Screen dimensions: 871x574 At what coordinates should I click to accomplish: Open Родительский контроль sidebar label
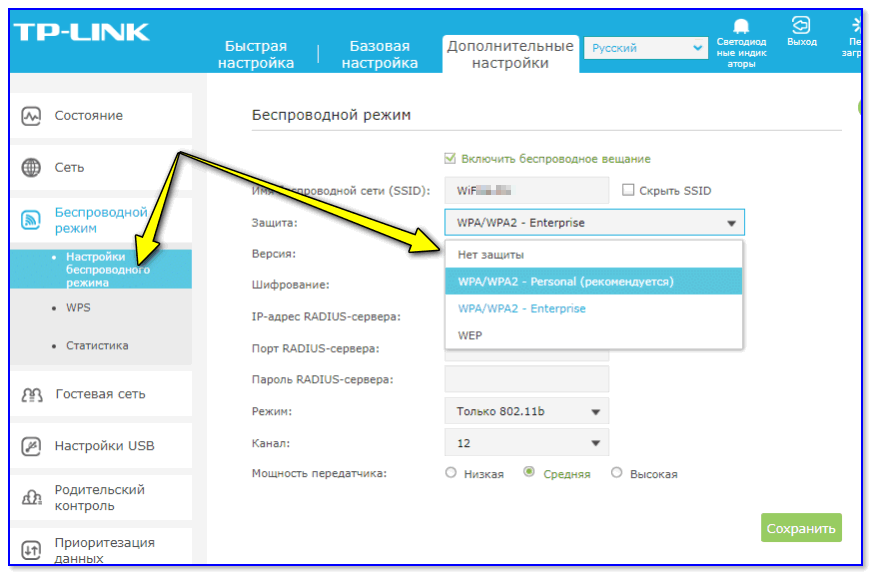tap(99, 497)
